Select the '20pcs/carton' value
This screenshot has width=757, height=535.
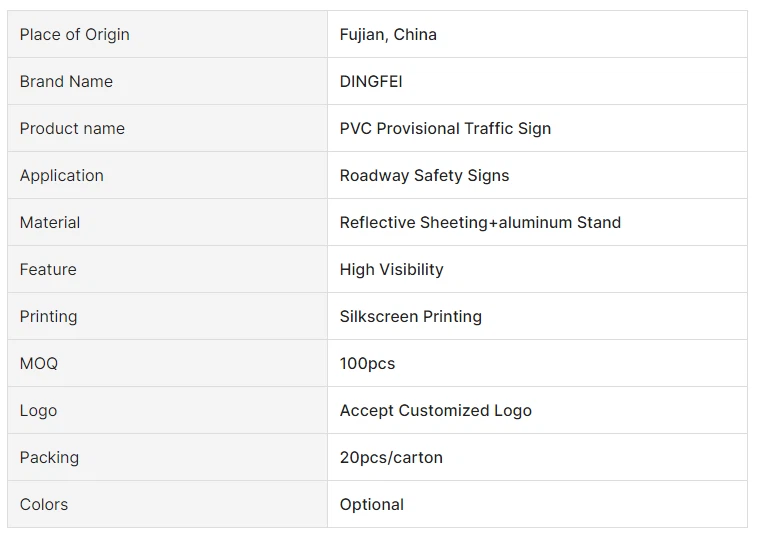pyautogui.click(x=391, y=458)
